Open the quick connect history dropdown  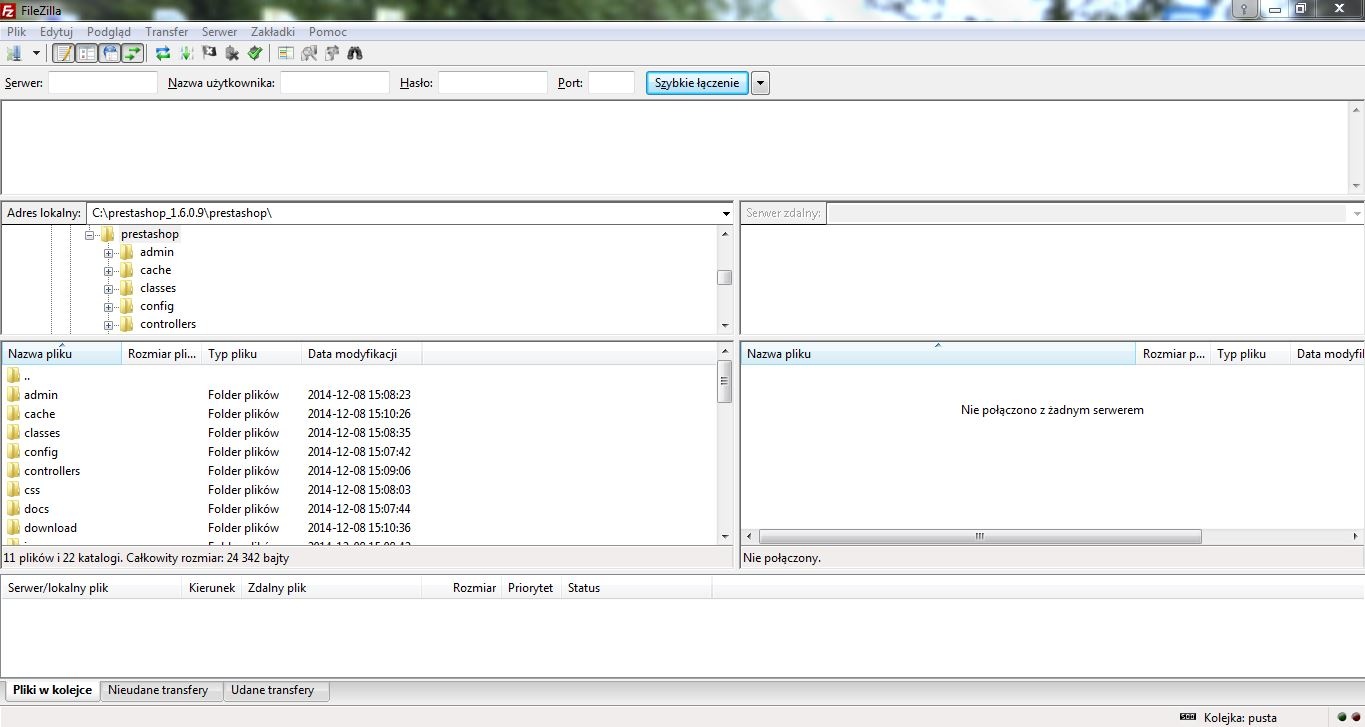[x=760, y=83]
